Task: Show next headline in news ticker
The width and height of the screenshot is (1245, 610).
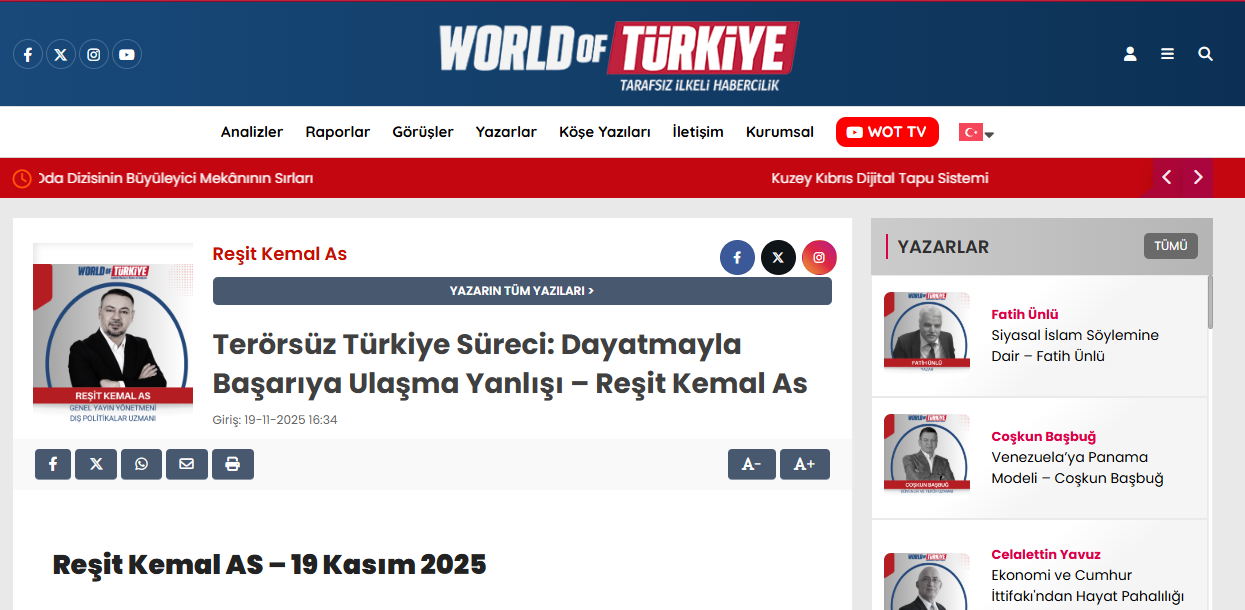Action: 1198,177
